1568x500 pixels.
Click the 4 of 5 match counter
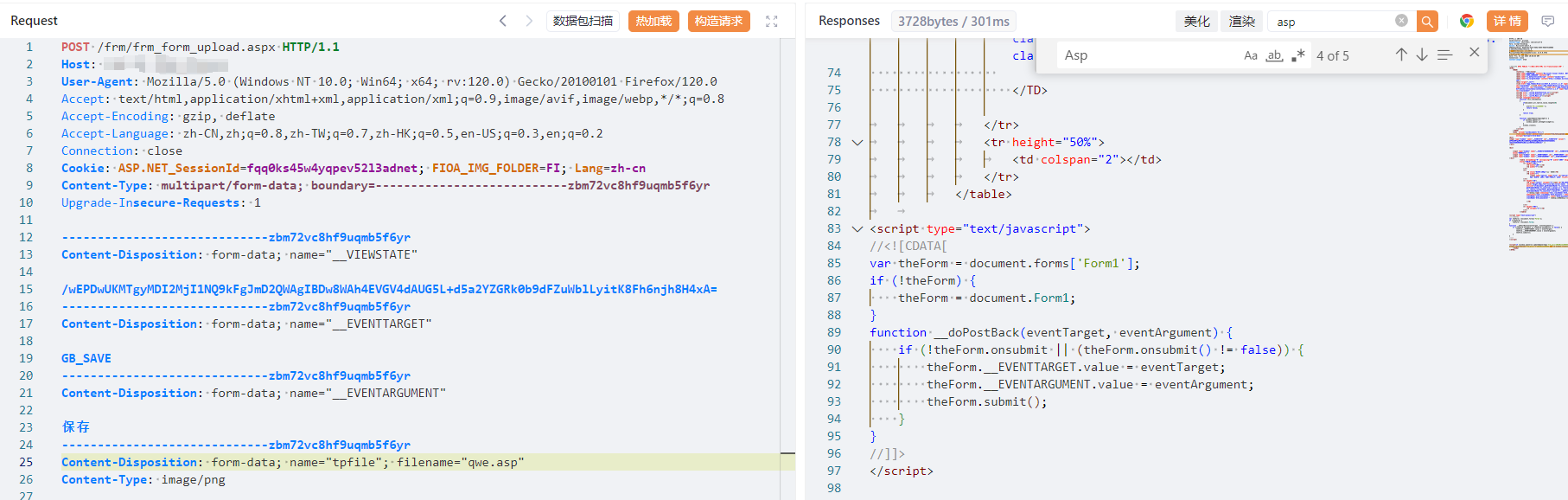[1332, 55]
